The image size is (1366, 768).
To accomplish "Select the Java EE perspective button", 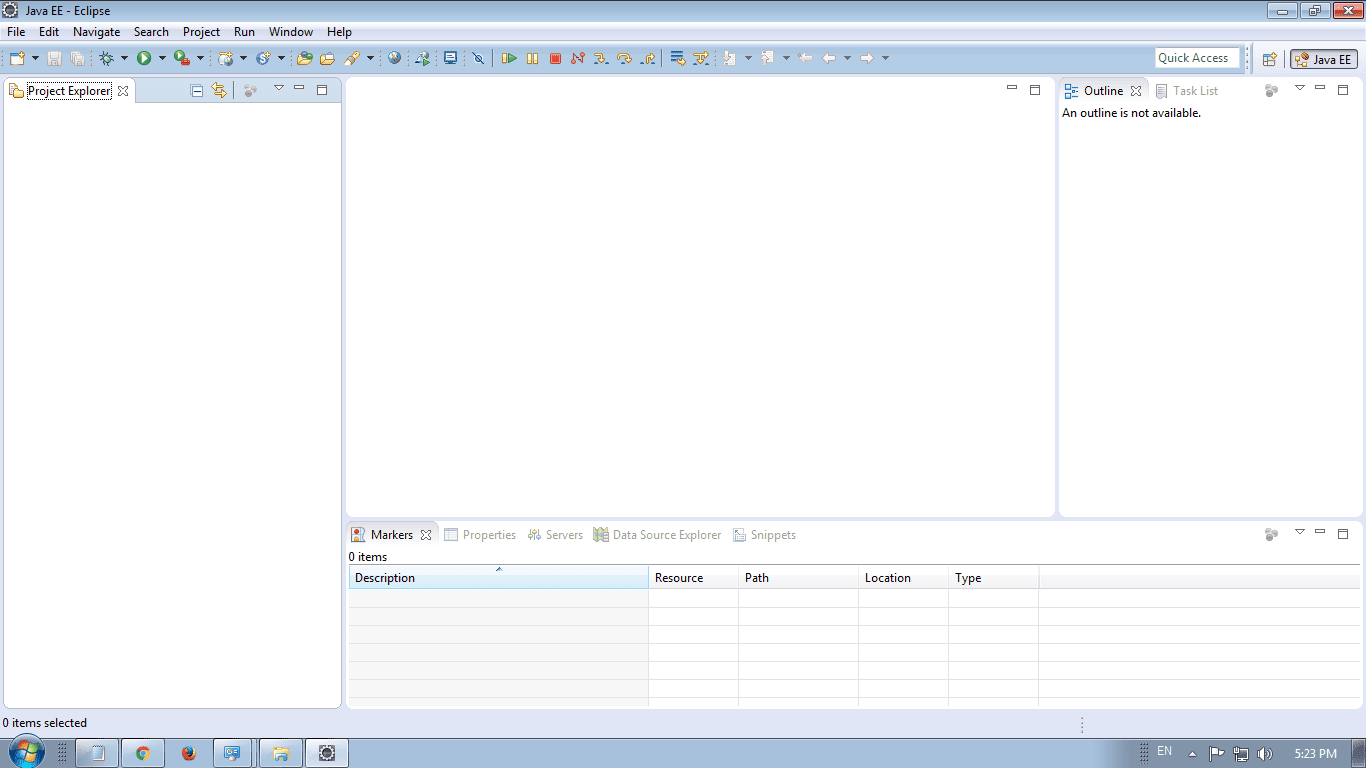I will pos(1324,59).
